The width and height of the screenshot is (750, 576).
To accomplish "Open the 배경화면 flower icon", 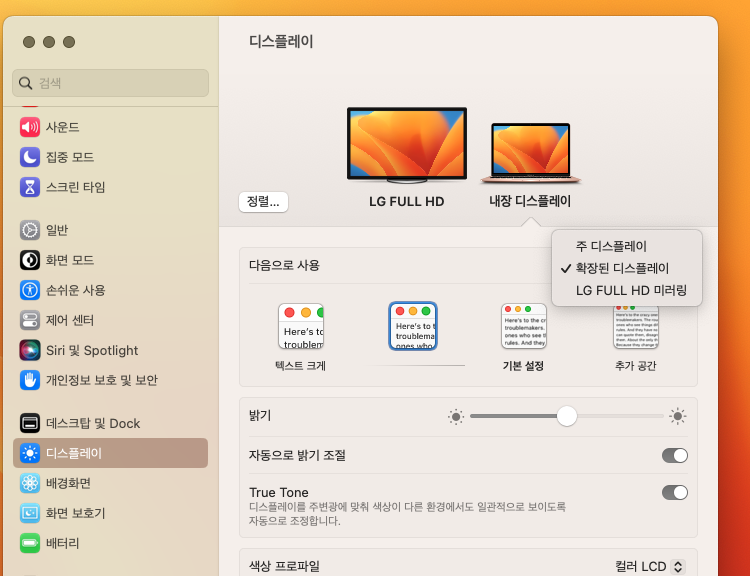I will [x=30, y=483].
